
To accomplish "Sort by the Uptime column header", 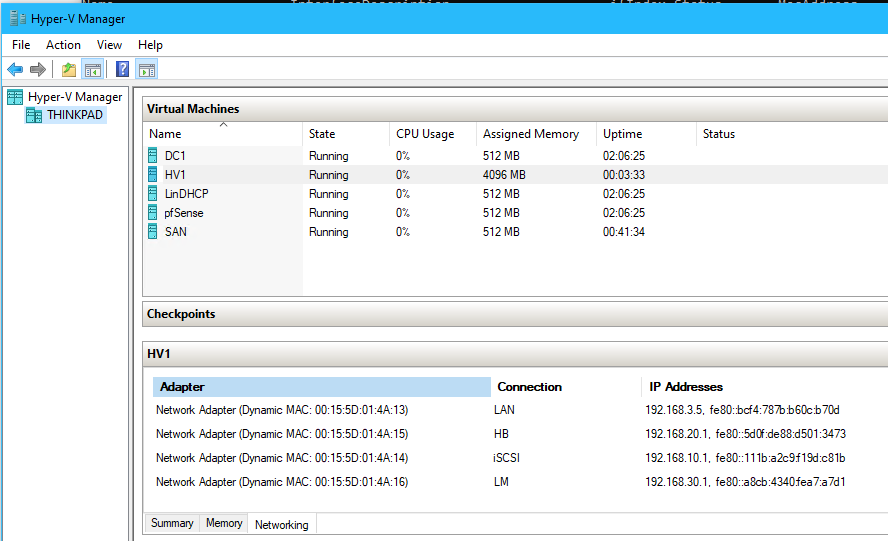I will tap(646, 134).
